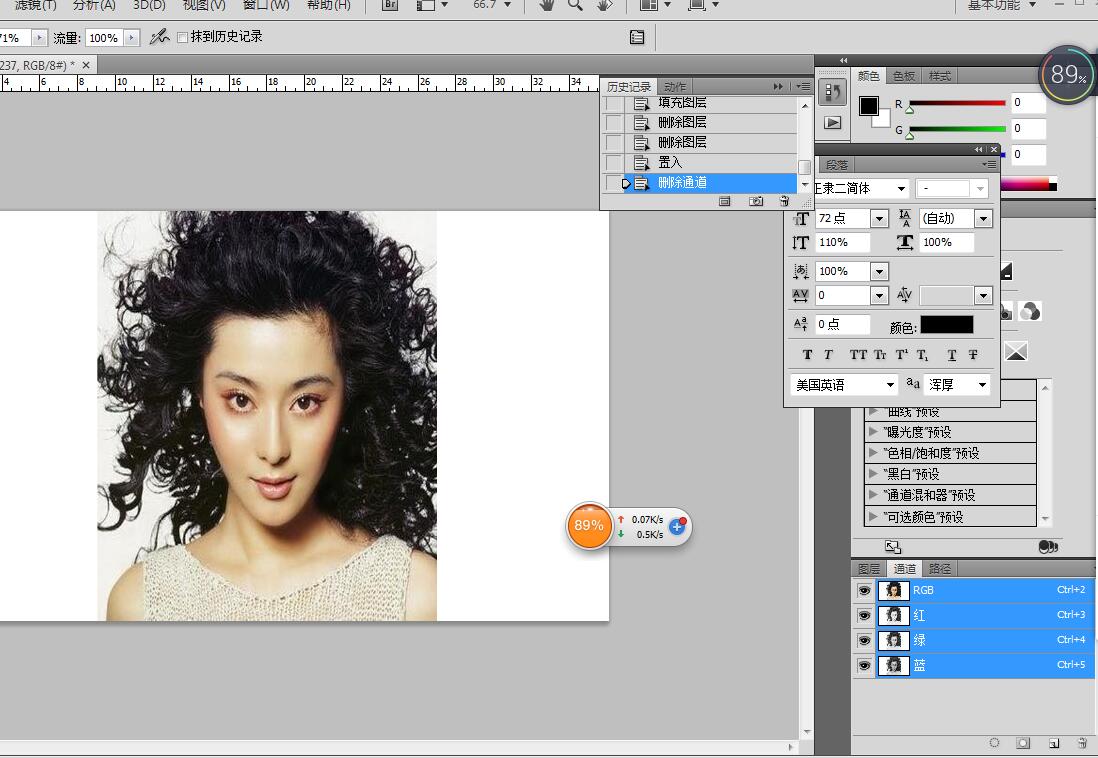Click the vertical scale 110% field
1098x758 pixels.
pos(843,243)
